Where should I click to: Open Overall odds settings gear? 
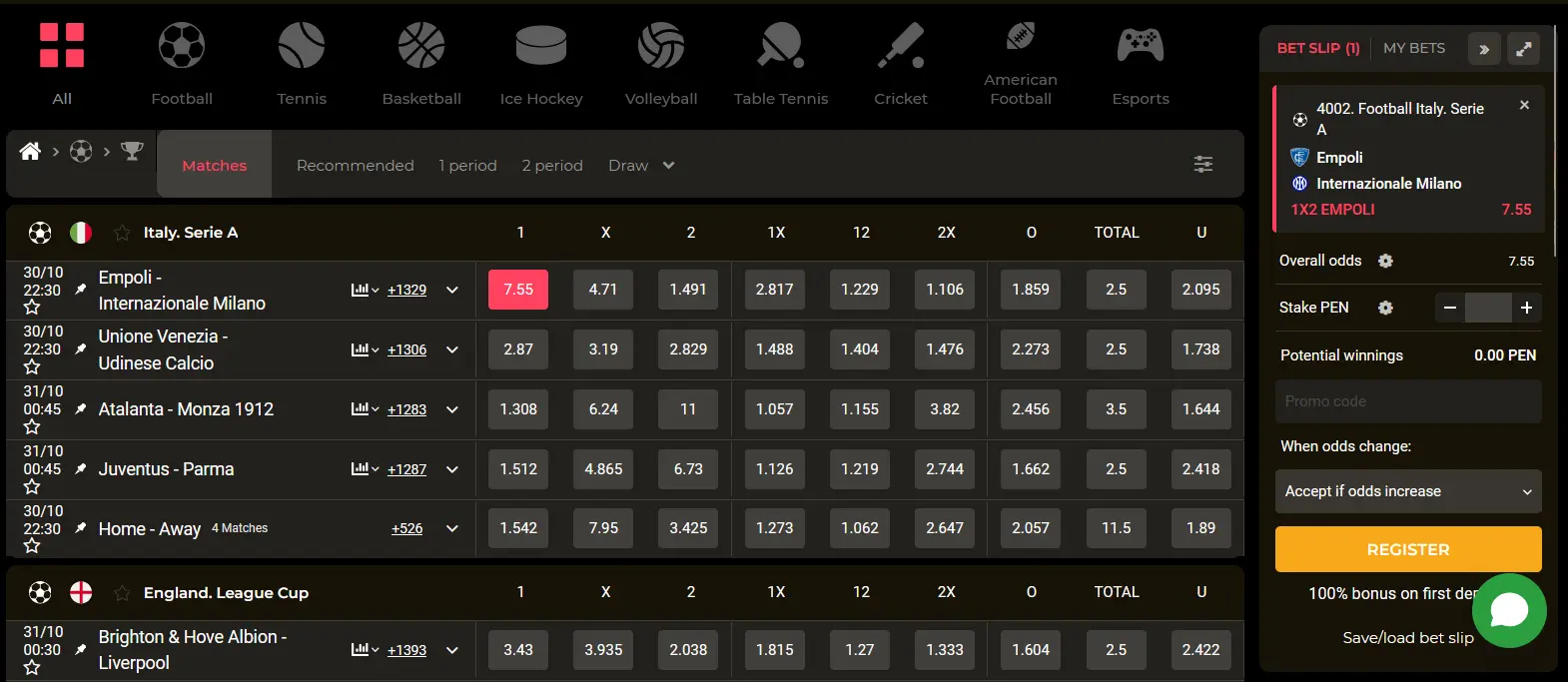click(x=1385, y=261)
